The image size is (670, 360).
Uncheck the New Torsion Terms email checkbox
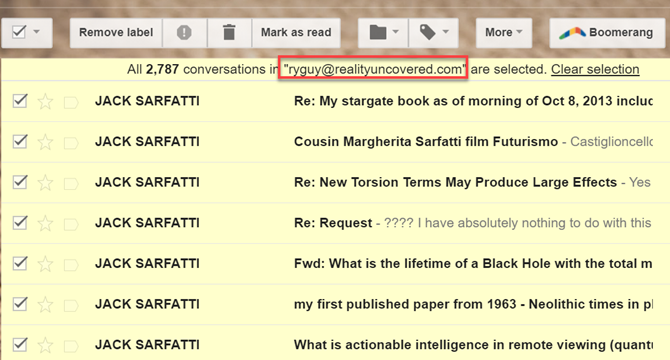coord(20,182)
